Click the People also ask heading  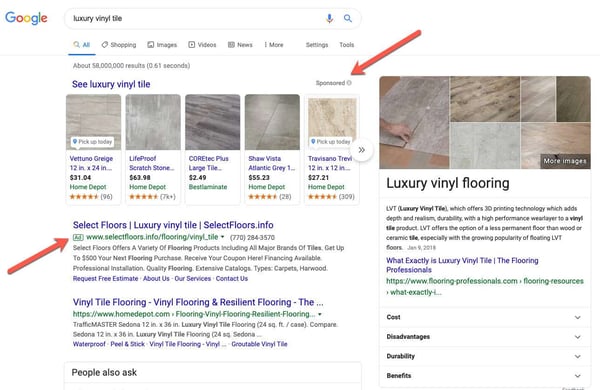coord(104,372)
